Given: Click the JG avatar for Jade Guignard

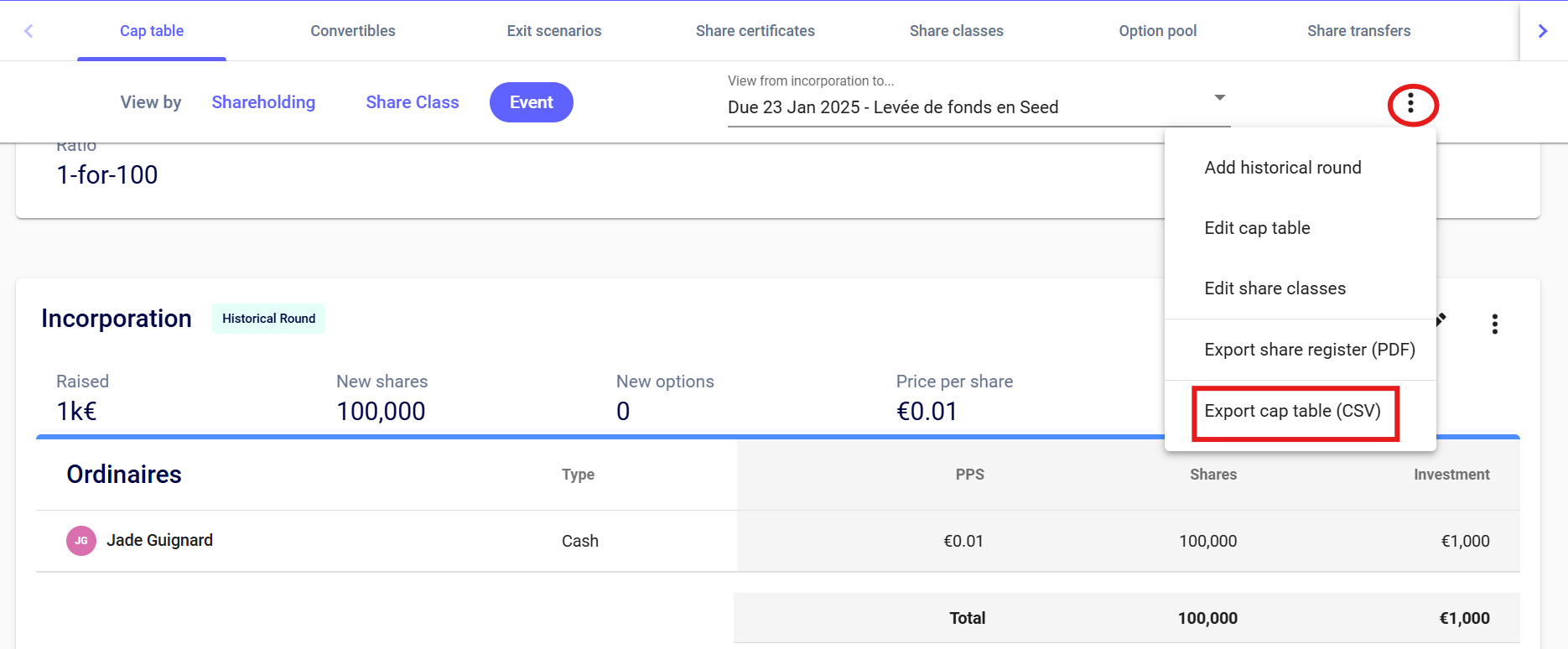Looking at the screenshot, I should 81,541.
